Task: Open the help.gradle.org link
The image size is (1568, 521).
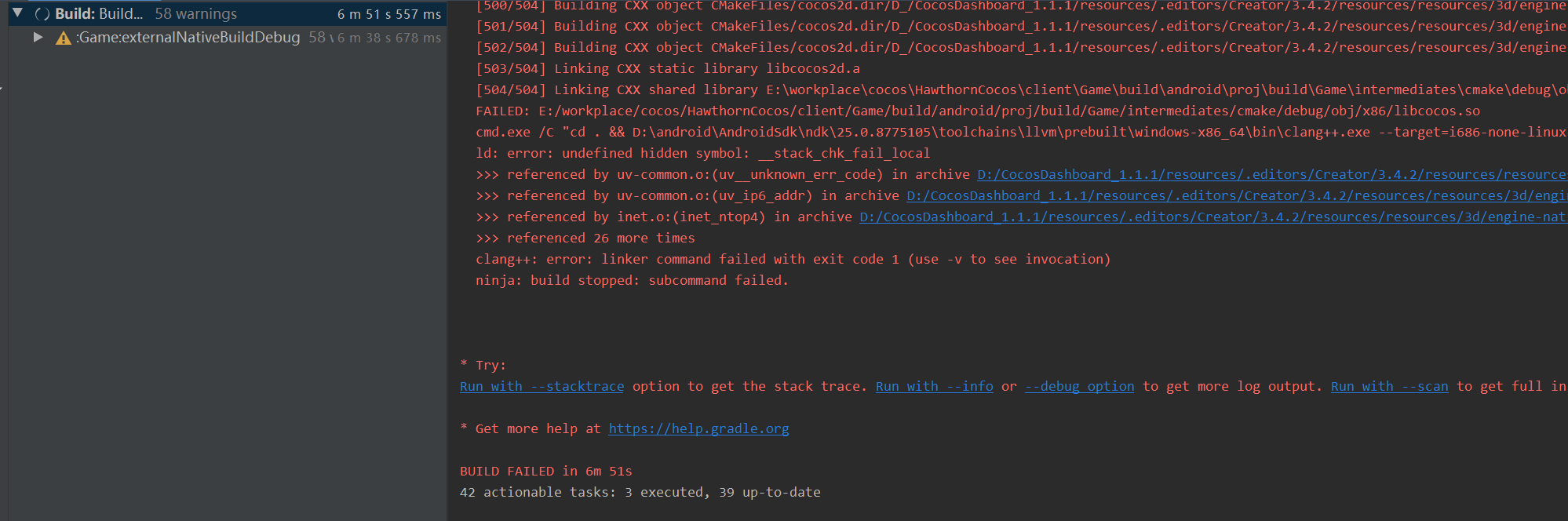Action: click(x=698, y=428)
